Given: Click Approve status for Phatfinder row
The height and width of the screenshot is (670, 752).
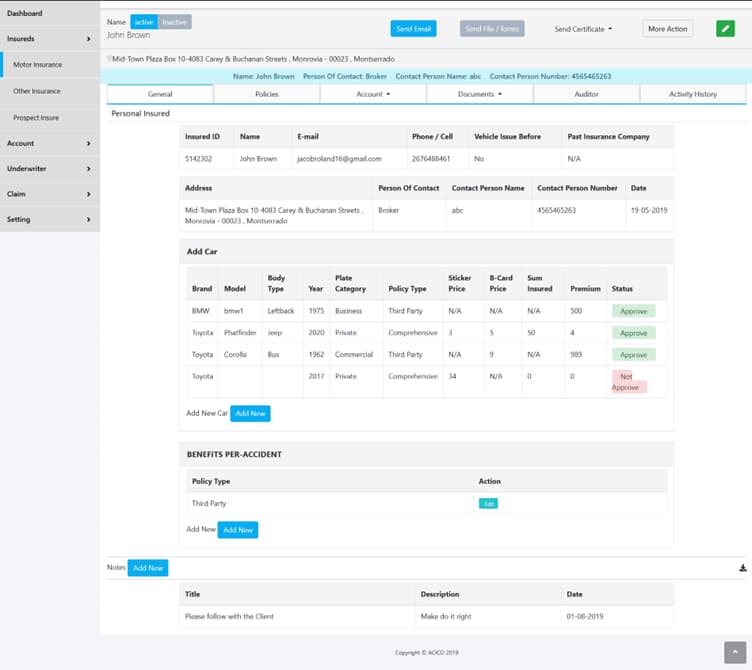Looking at the screenshot, I should pyautogui.click(x=634, y=333).
